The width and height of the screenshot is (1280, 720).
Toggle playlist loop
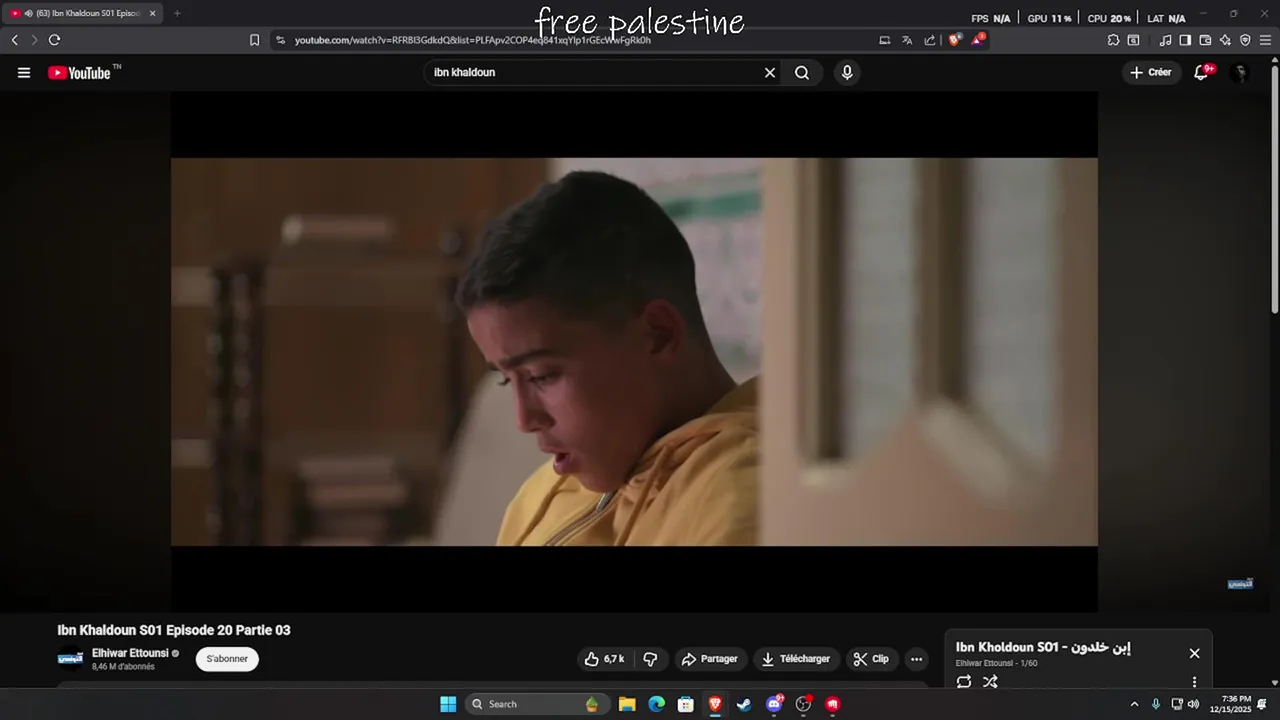(x=964, y=682)
